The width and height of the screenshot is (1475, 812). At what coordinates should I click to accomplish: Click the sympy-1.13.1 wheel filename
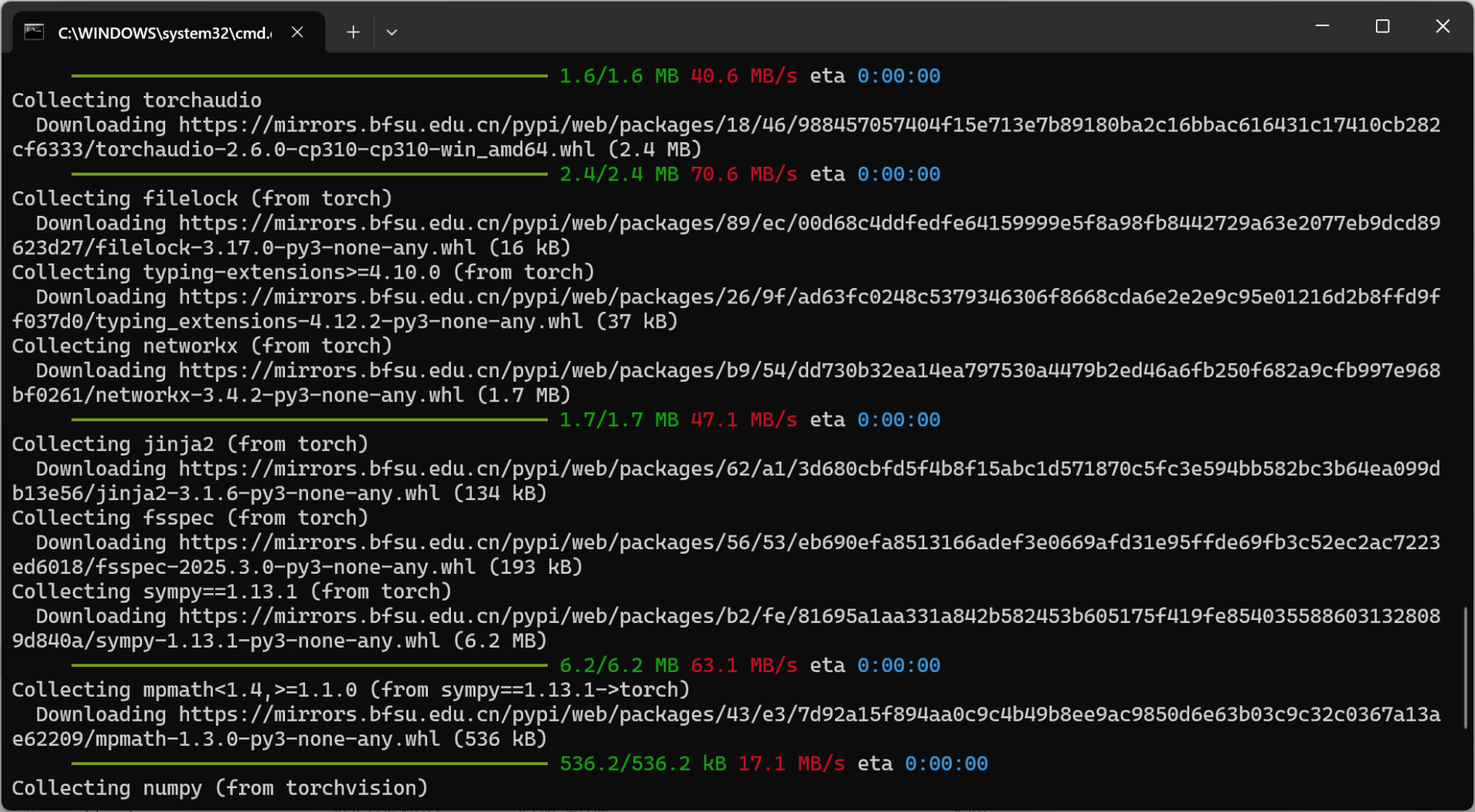click(268, 641)
